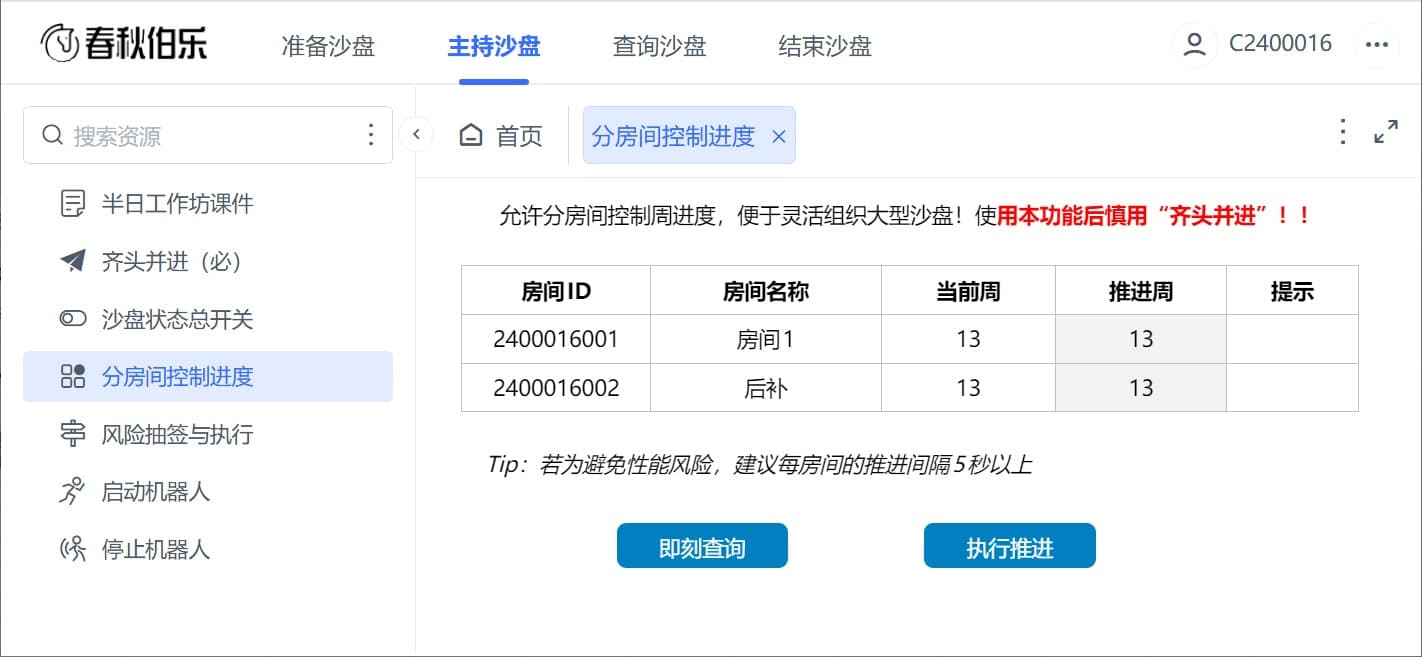
Task: Click the 房间1 name cell
Action: [766, 339]
